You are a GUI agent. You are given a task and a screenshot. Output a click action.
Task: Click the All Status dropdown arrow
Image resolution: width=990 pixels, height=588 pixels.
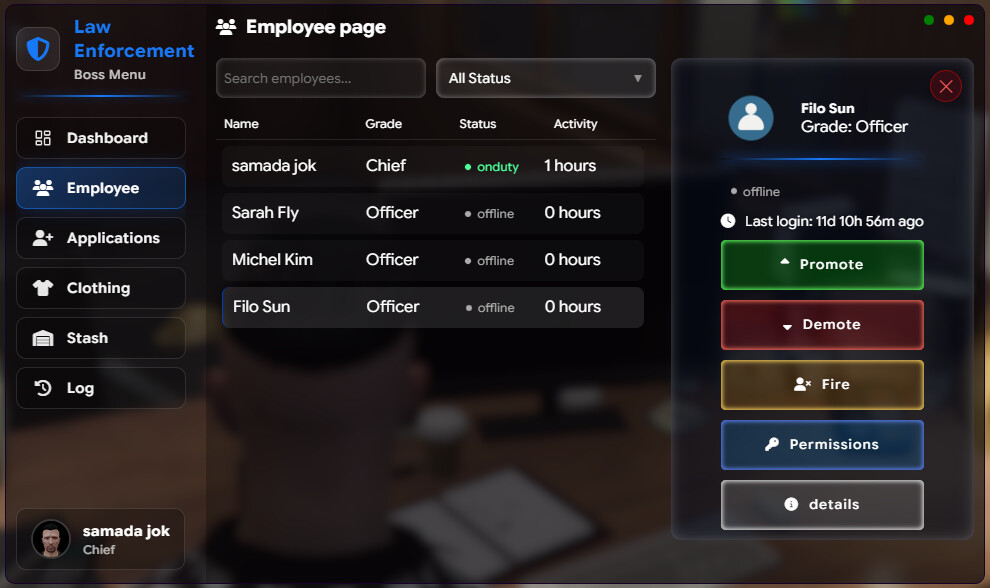(638, 78)
